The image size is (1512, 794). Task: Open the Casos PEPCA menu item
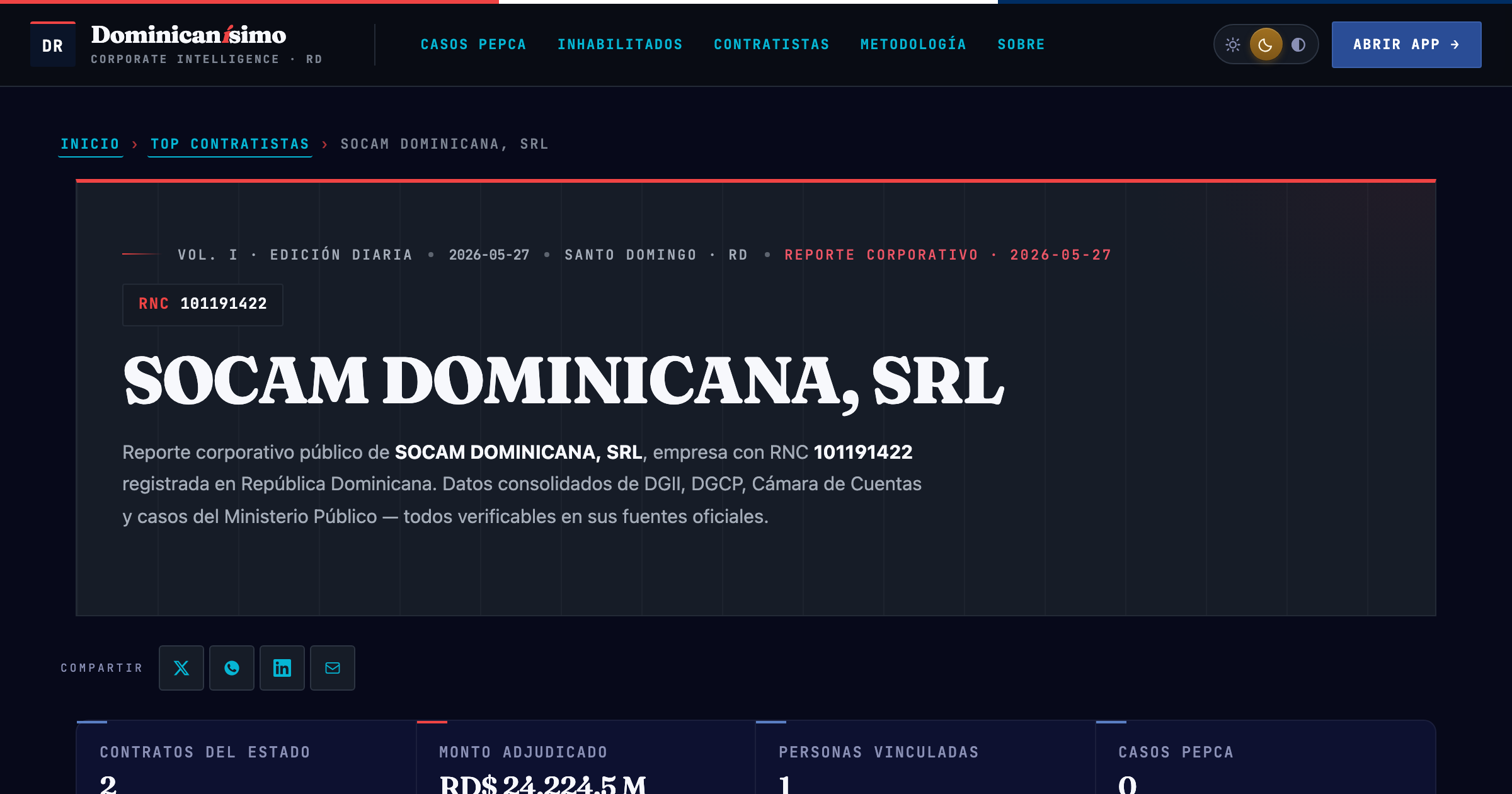coord(473,44)
